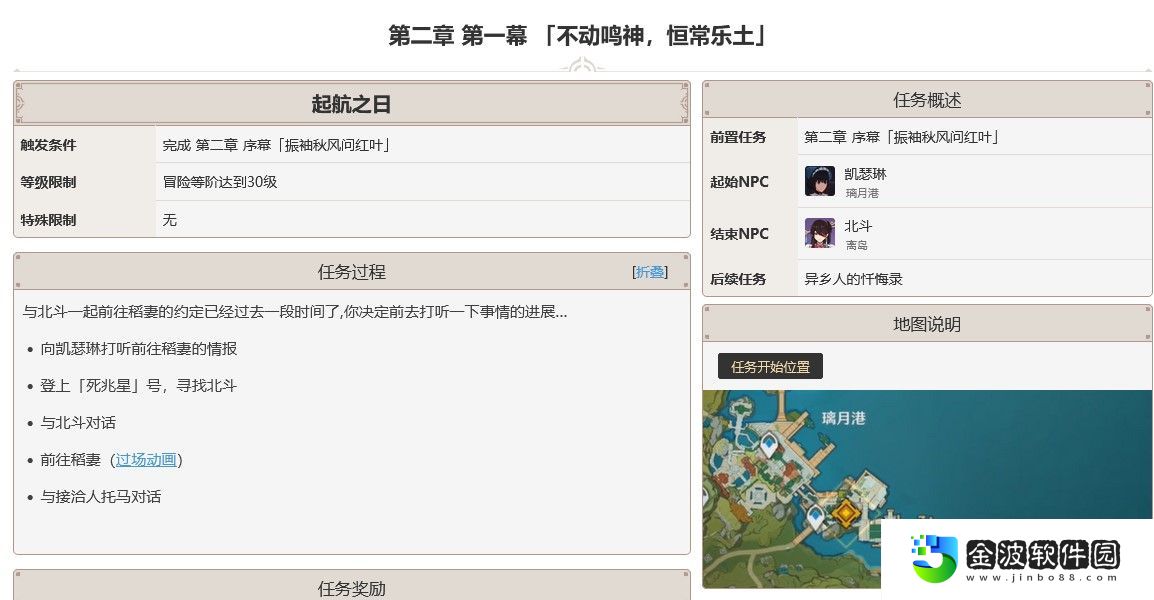1154x600 pixels.
Task: Click the 地图说明 panel header
Action: click(x=927, y=324)
